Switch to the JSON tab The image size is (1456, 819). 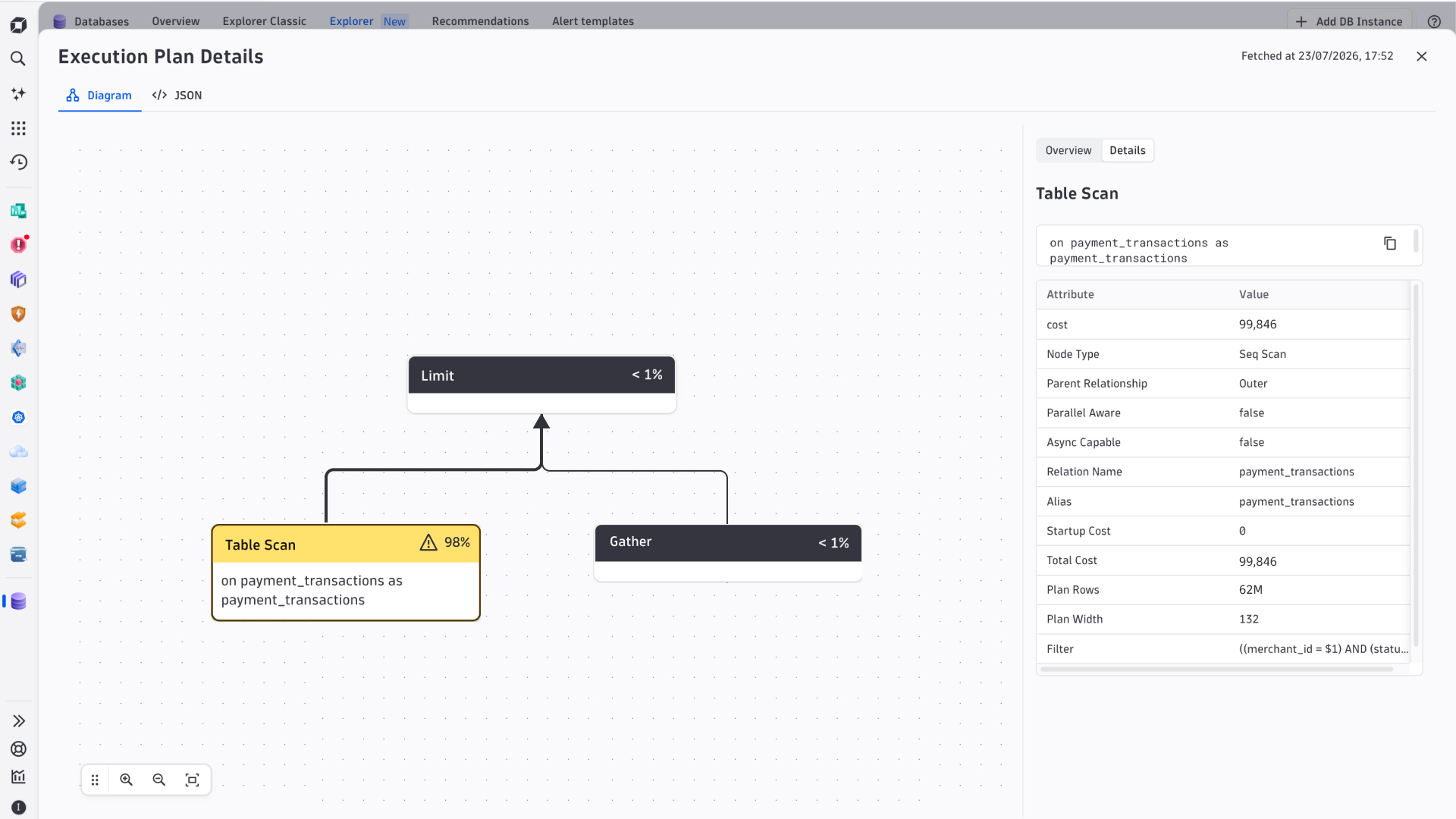(177, 96)
